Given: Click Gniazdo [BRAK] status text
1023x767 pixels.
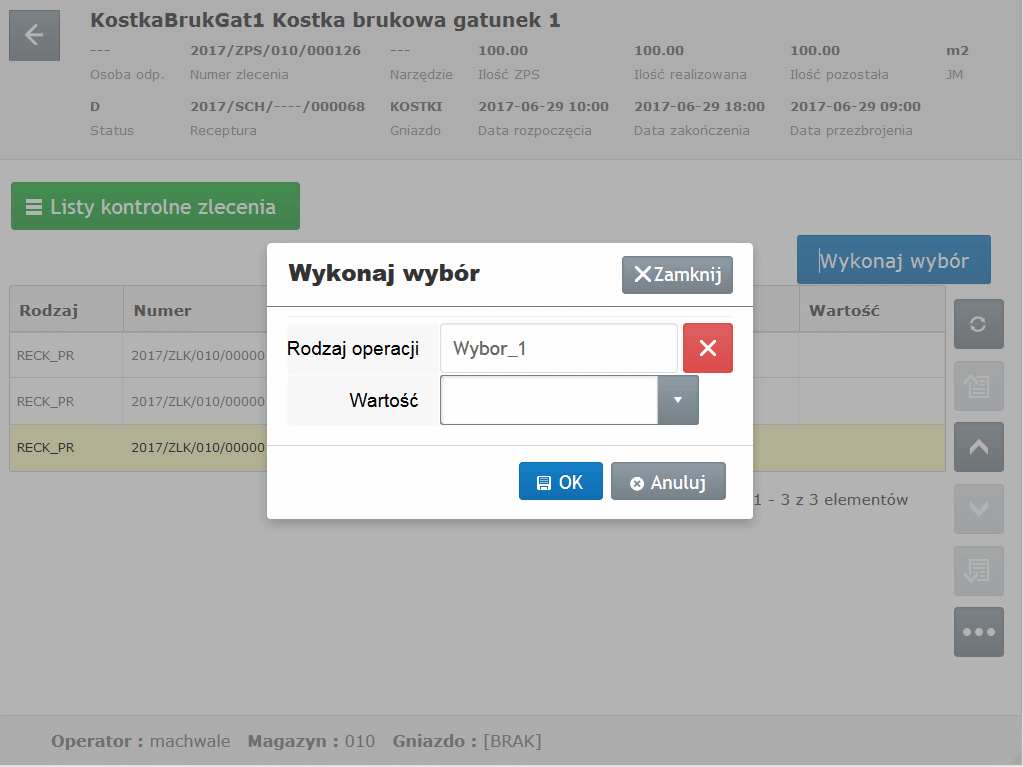Looking at the screenshot, I should [x=467, y=741].
